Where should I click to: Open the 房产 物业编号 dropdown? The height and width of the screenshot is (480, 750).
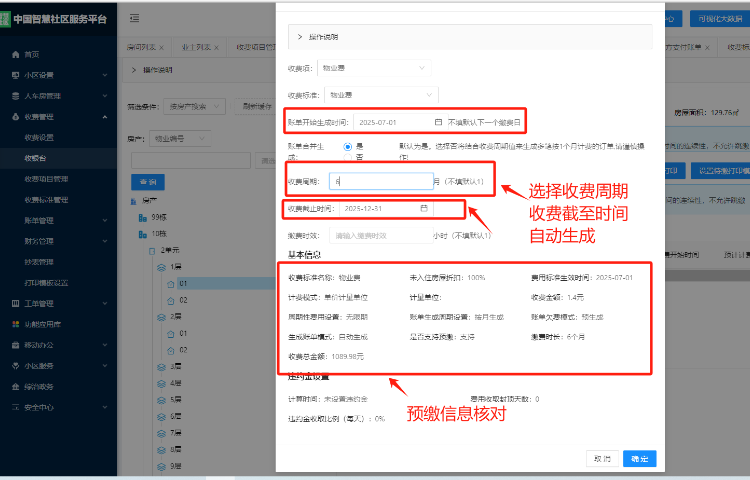[x=180, y=139]
